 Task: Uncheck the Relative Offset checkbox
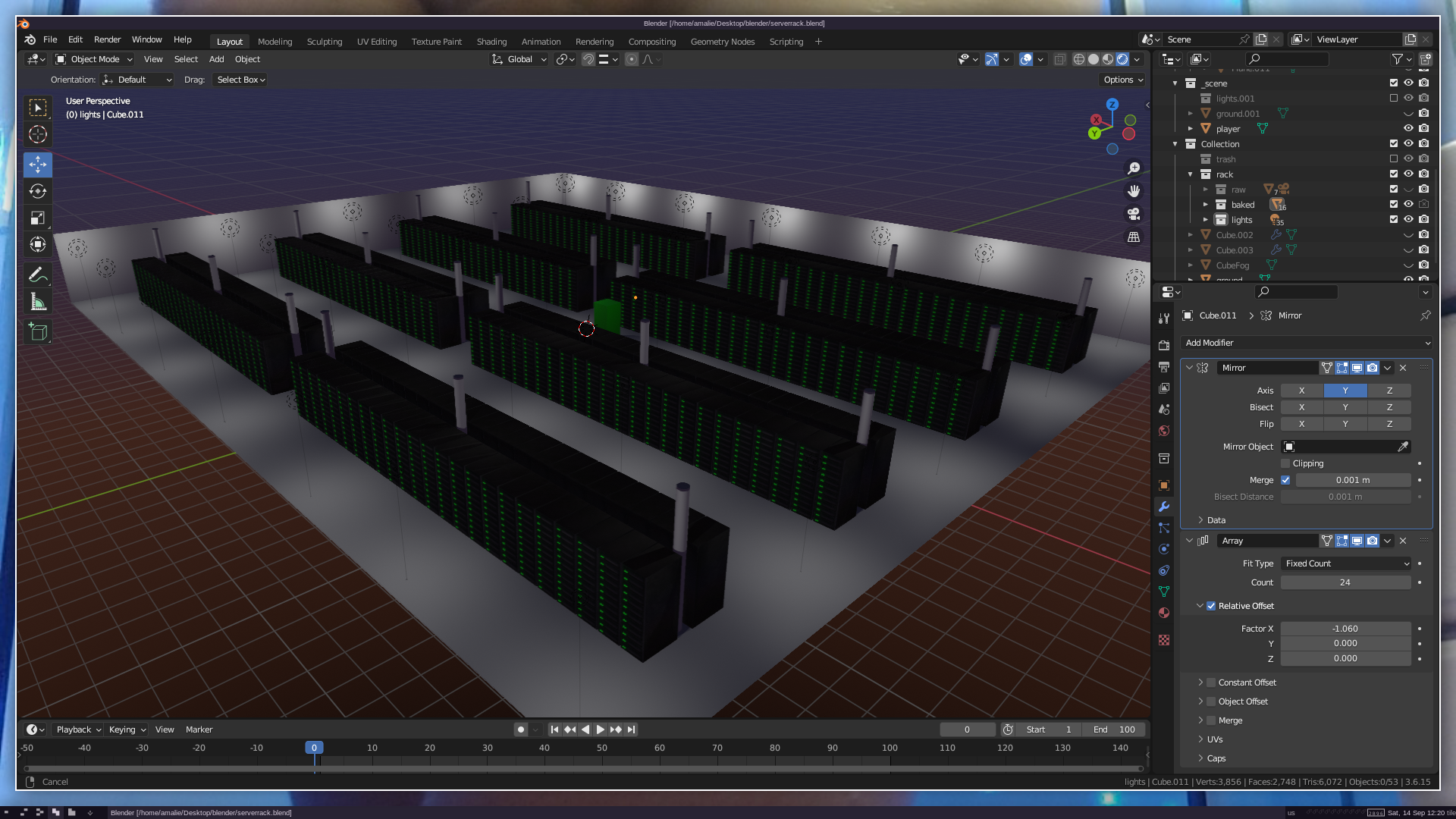pyautogui.click(x=1211, y=606)
